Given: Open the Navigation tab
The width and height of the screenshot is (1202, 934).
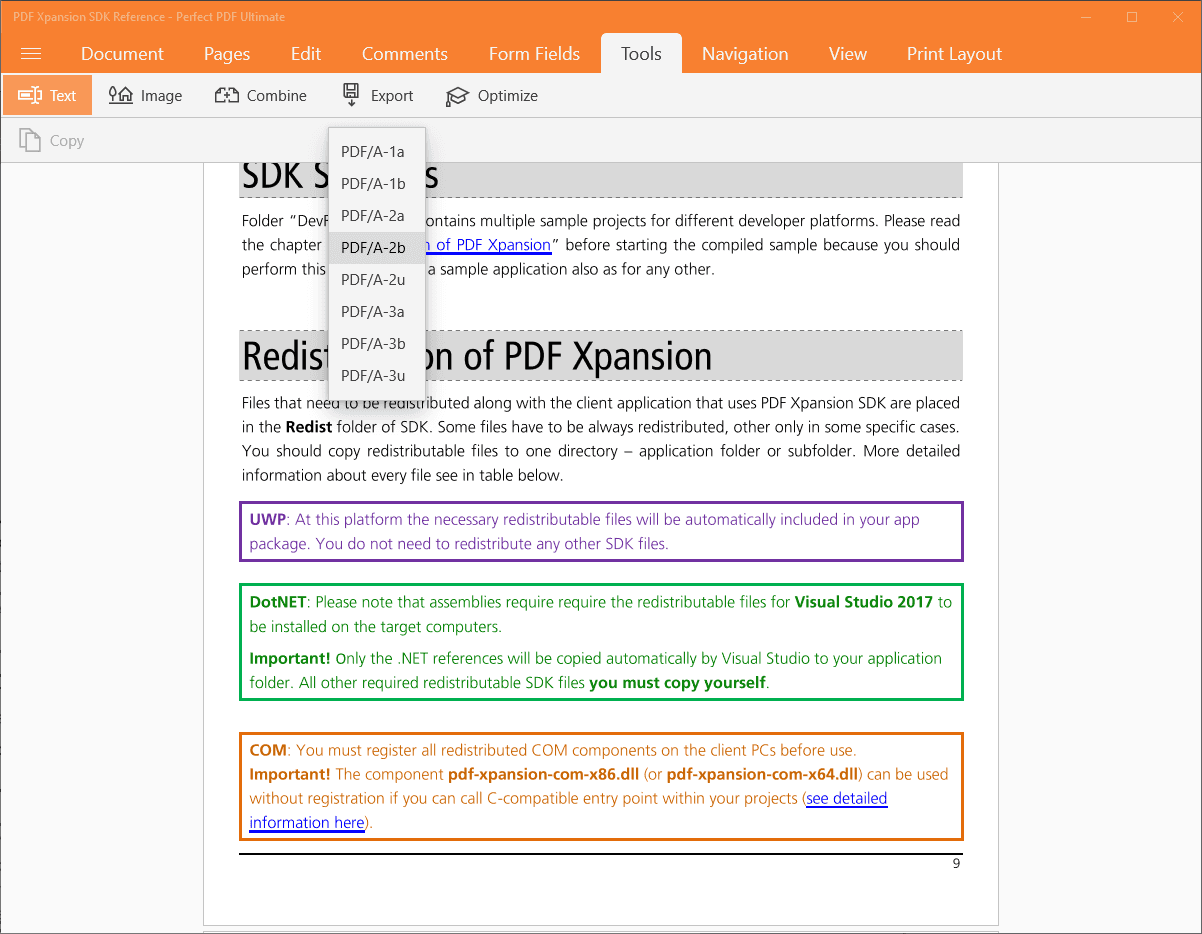Looking at the screenshot, I should coord(745,54).
